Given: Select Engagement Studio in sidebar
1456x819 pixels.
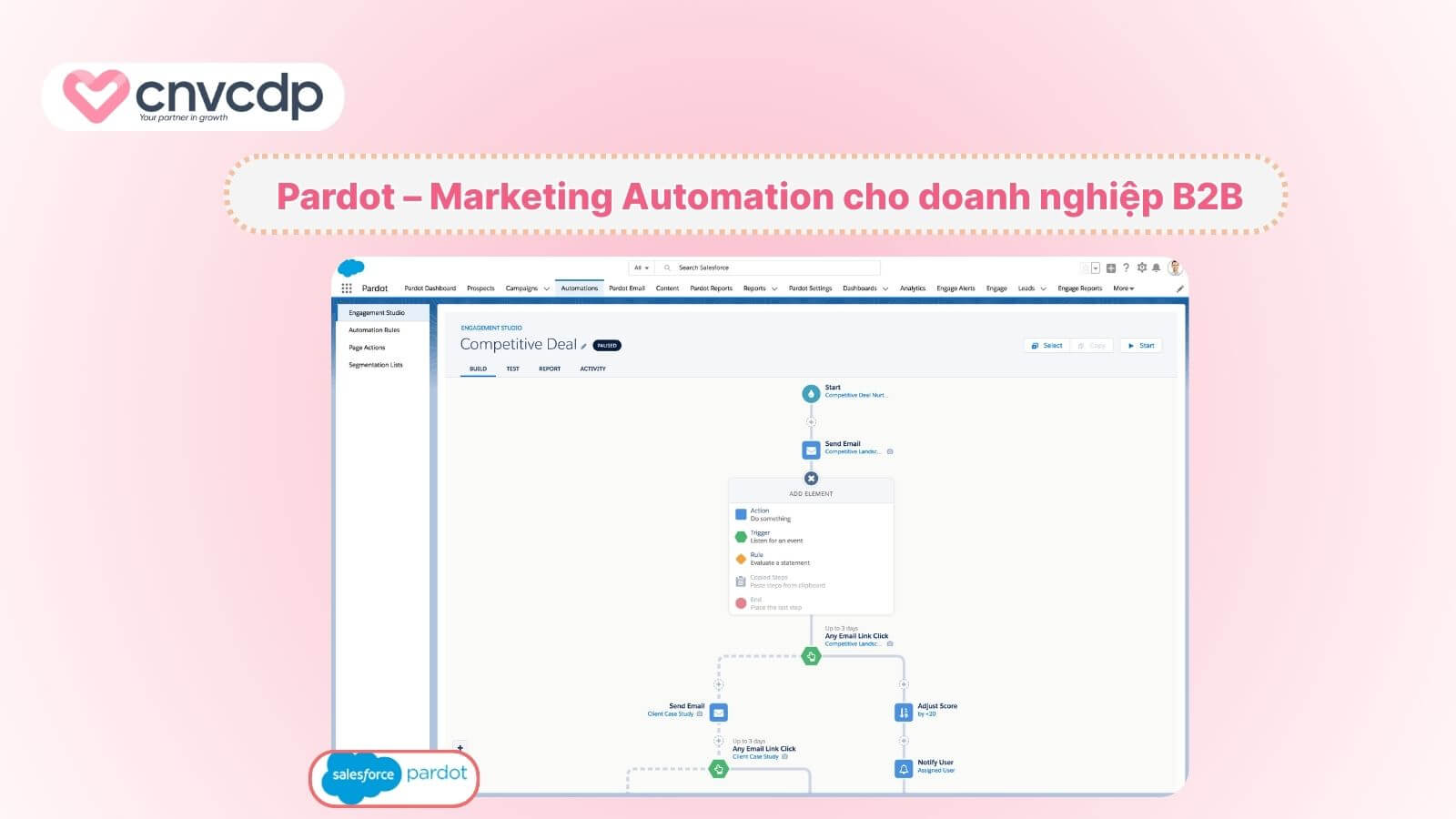Looking at the screenshot, I should [x=383, y=312].
